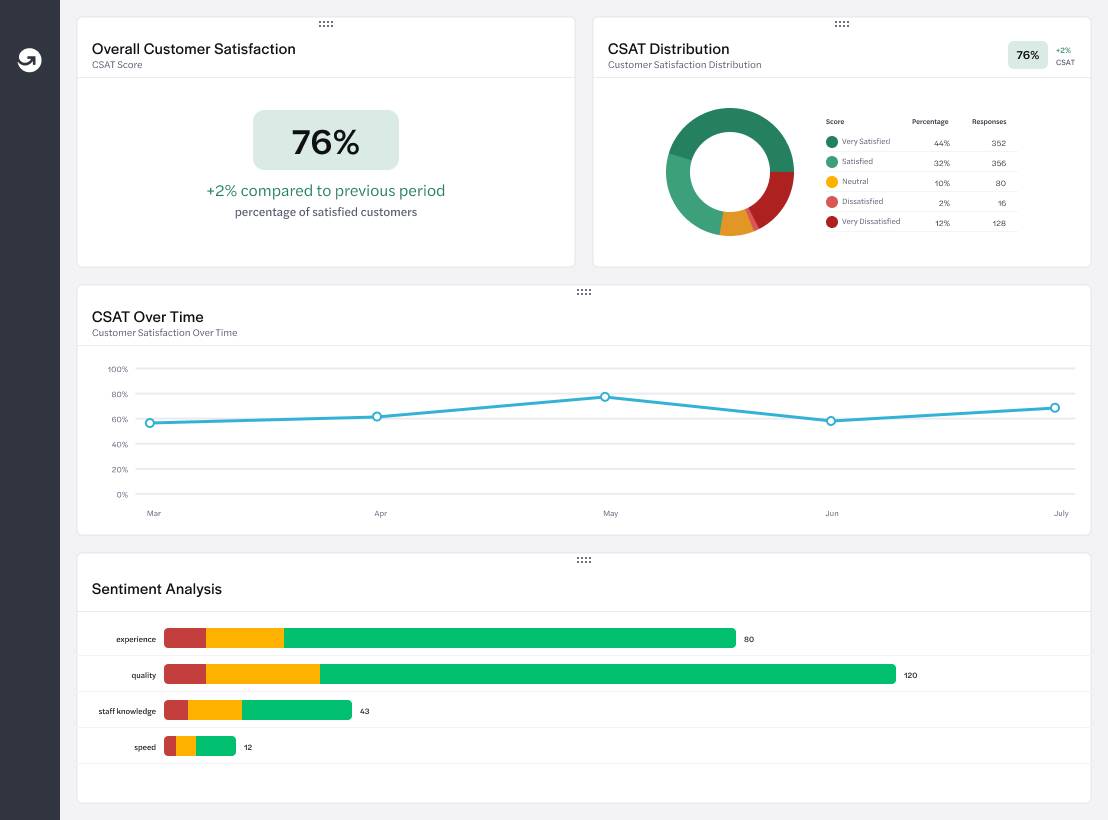Select the June data point on the line
Viewport: 1108px width, 820px height.
831,421
